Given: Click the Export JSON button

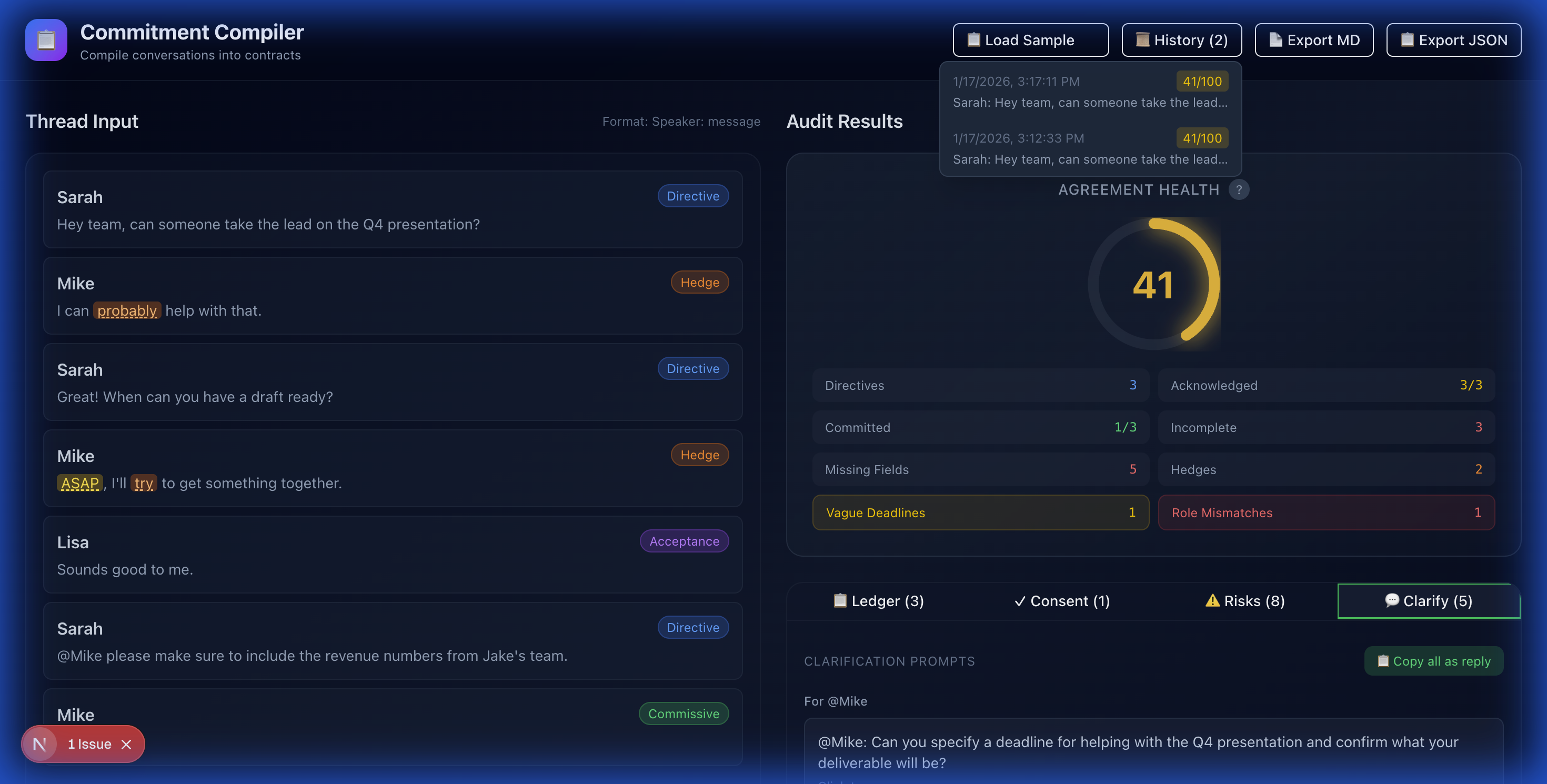Looking at the screenshot, I should (x=1453, y=40).
